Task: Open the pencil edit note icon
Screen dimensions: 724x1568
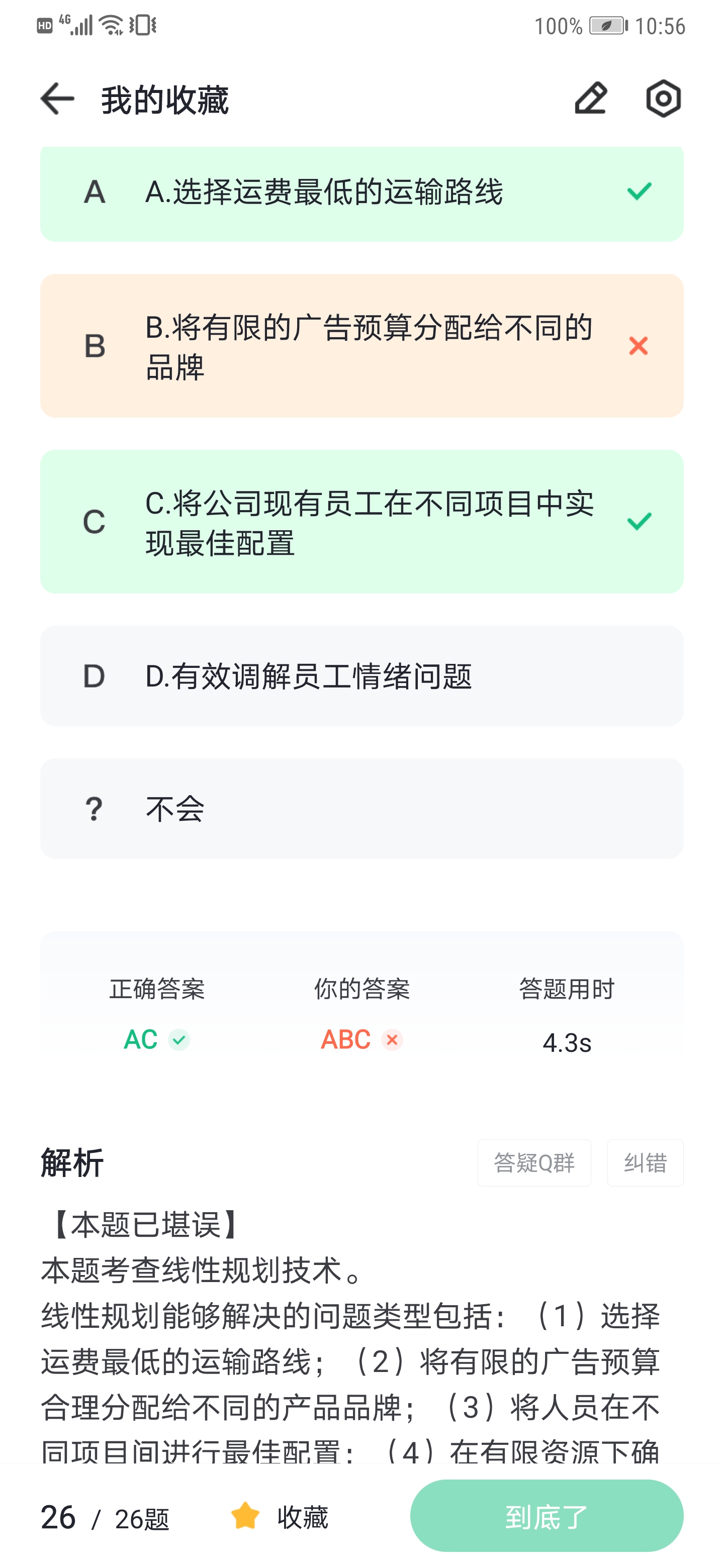Action: click(591, 99)
